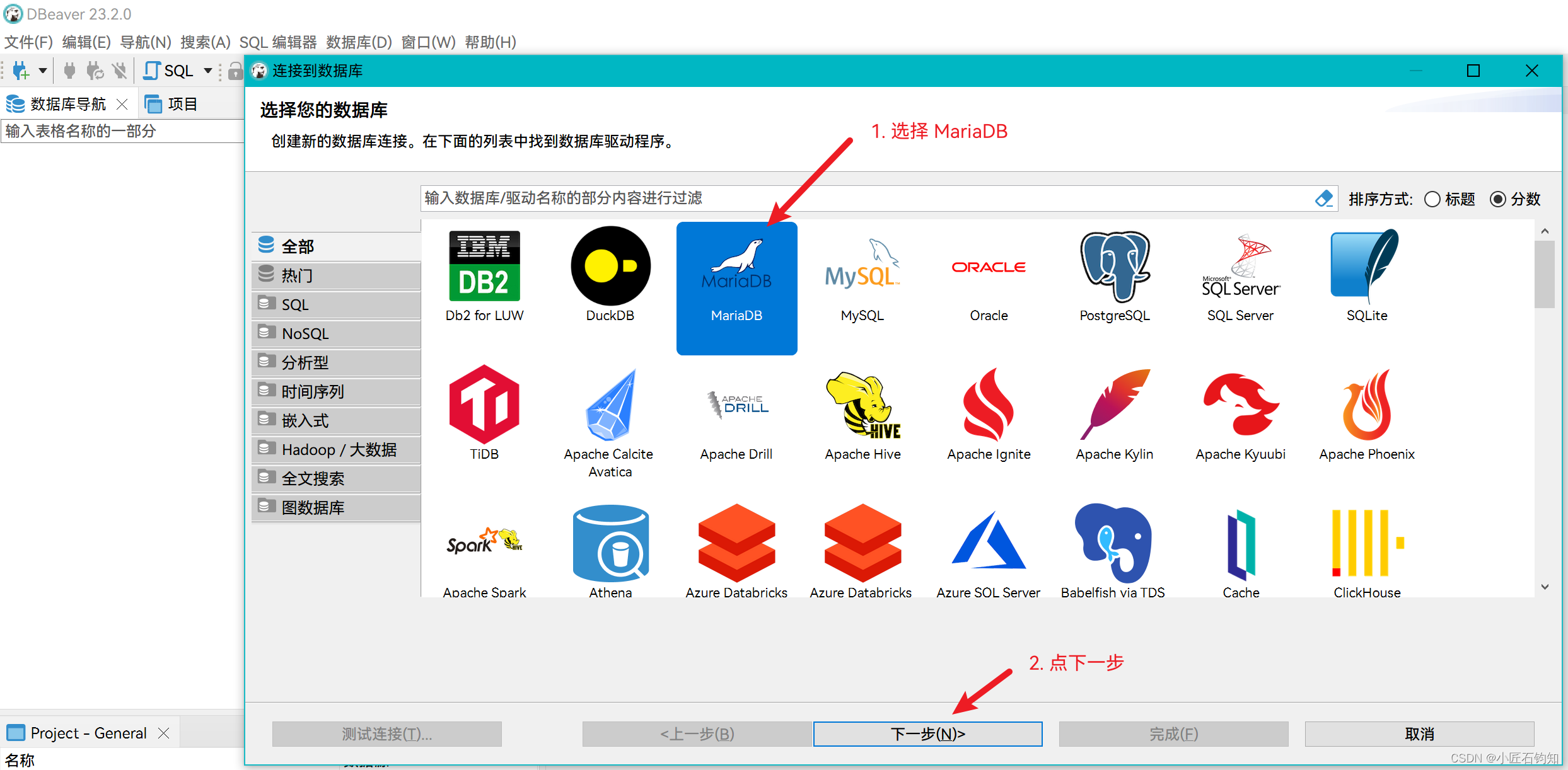1568x770 pixels.
Task: Click the clear filter eraser icon
Action: pyautogui.click(x=1323, y=198)
